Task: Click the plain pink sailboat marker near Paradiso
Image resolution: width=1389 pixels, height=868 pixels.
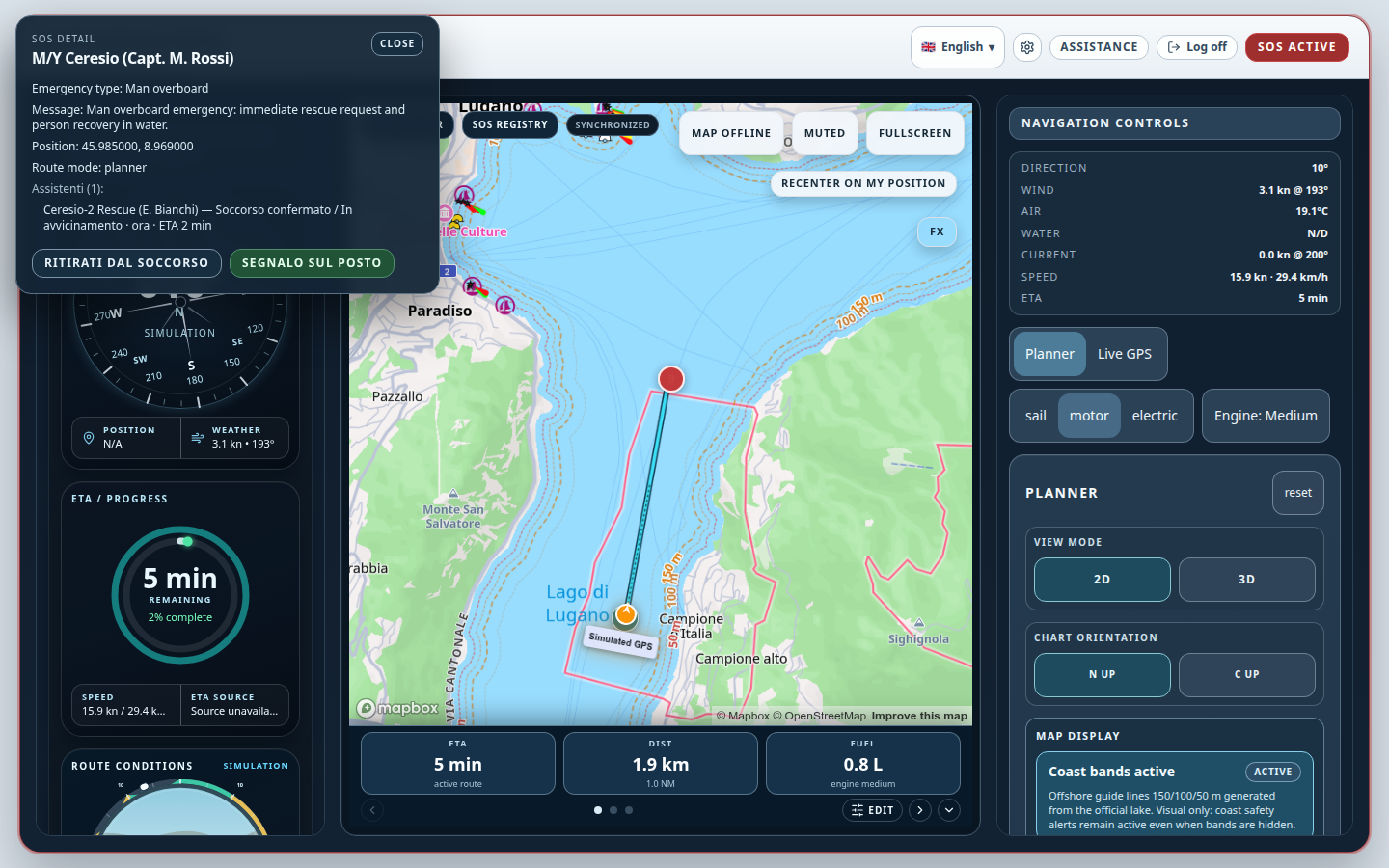Action: coord(504,306)
